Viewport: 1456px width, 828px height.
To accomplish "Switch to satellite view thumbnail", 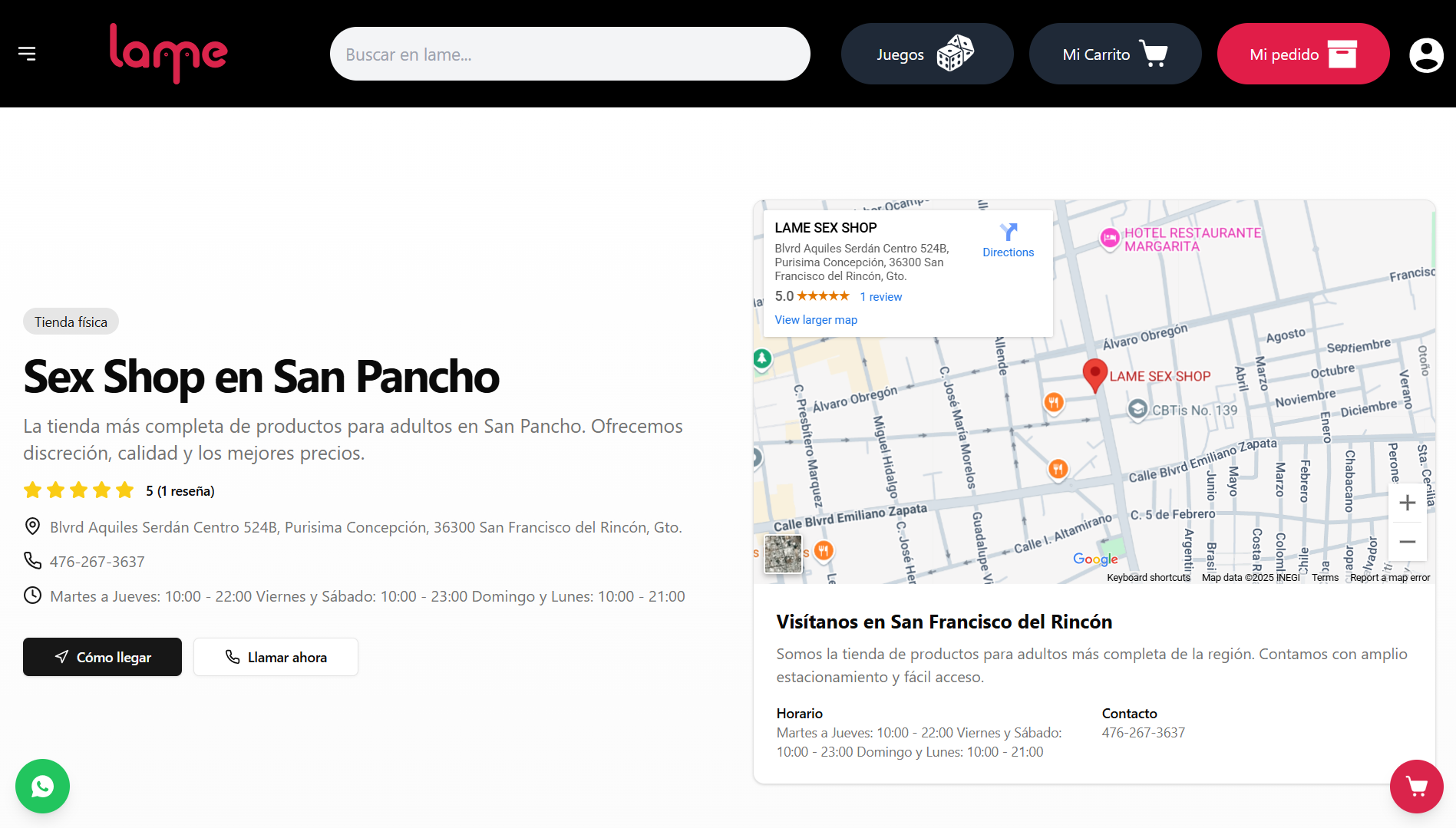I will tap(783, 553).
